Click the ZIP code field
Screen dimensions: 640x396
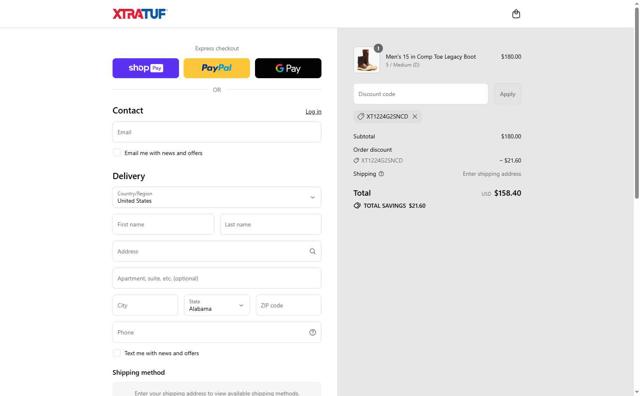point(289,305)
